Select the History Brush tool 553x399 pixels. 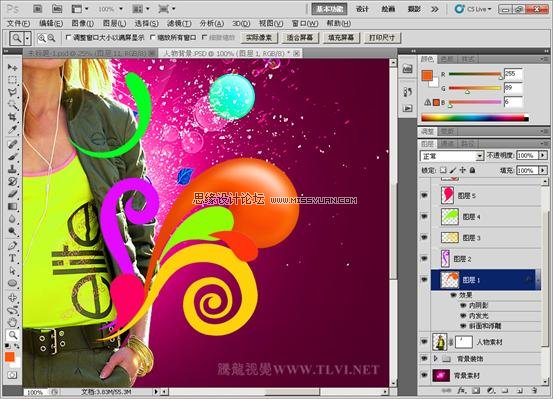pyautogui.click(x=12, y=181)
